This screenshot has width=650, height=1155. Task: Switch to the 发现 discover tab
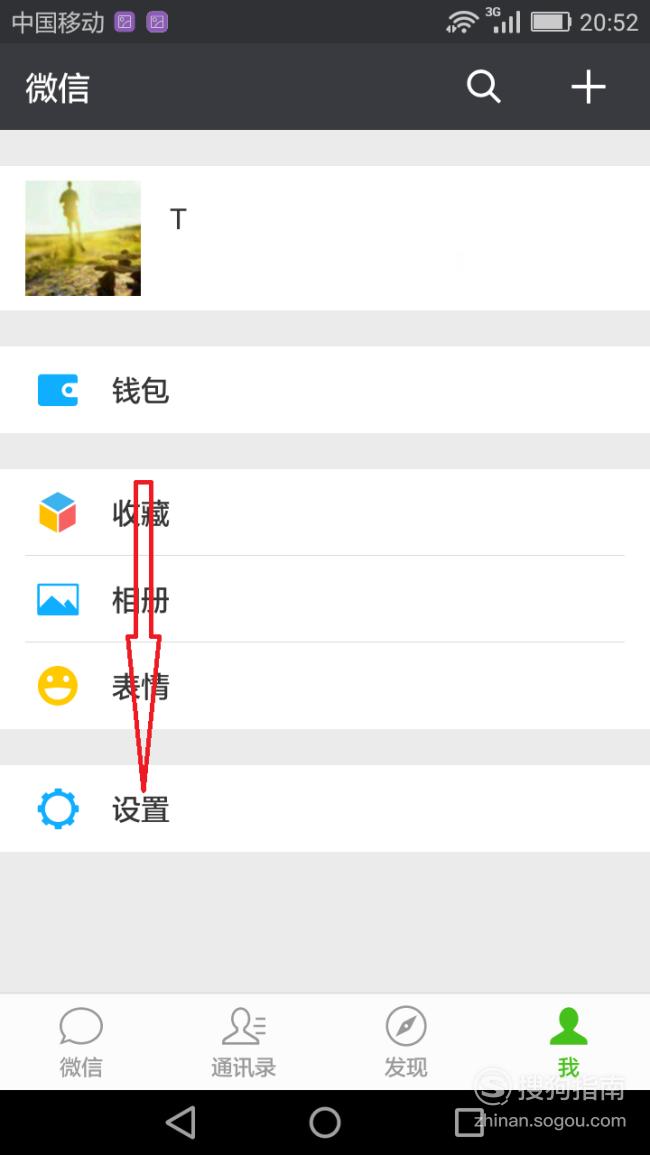406,1042
